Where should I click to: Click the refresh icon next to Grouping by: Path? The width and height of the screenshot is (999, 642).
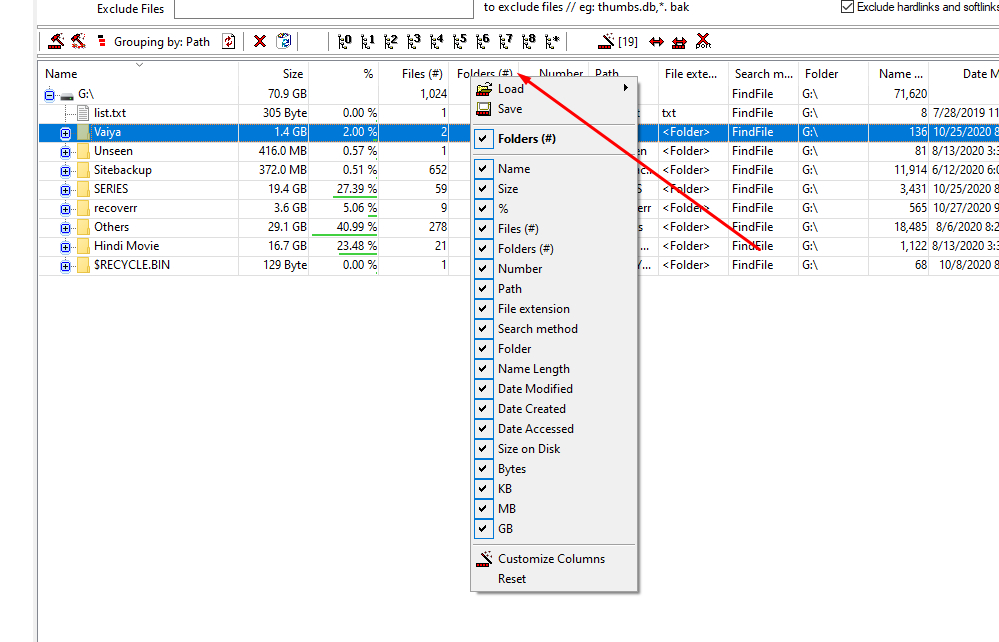tap(229, 41)
